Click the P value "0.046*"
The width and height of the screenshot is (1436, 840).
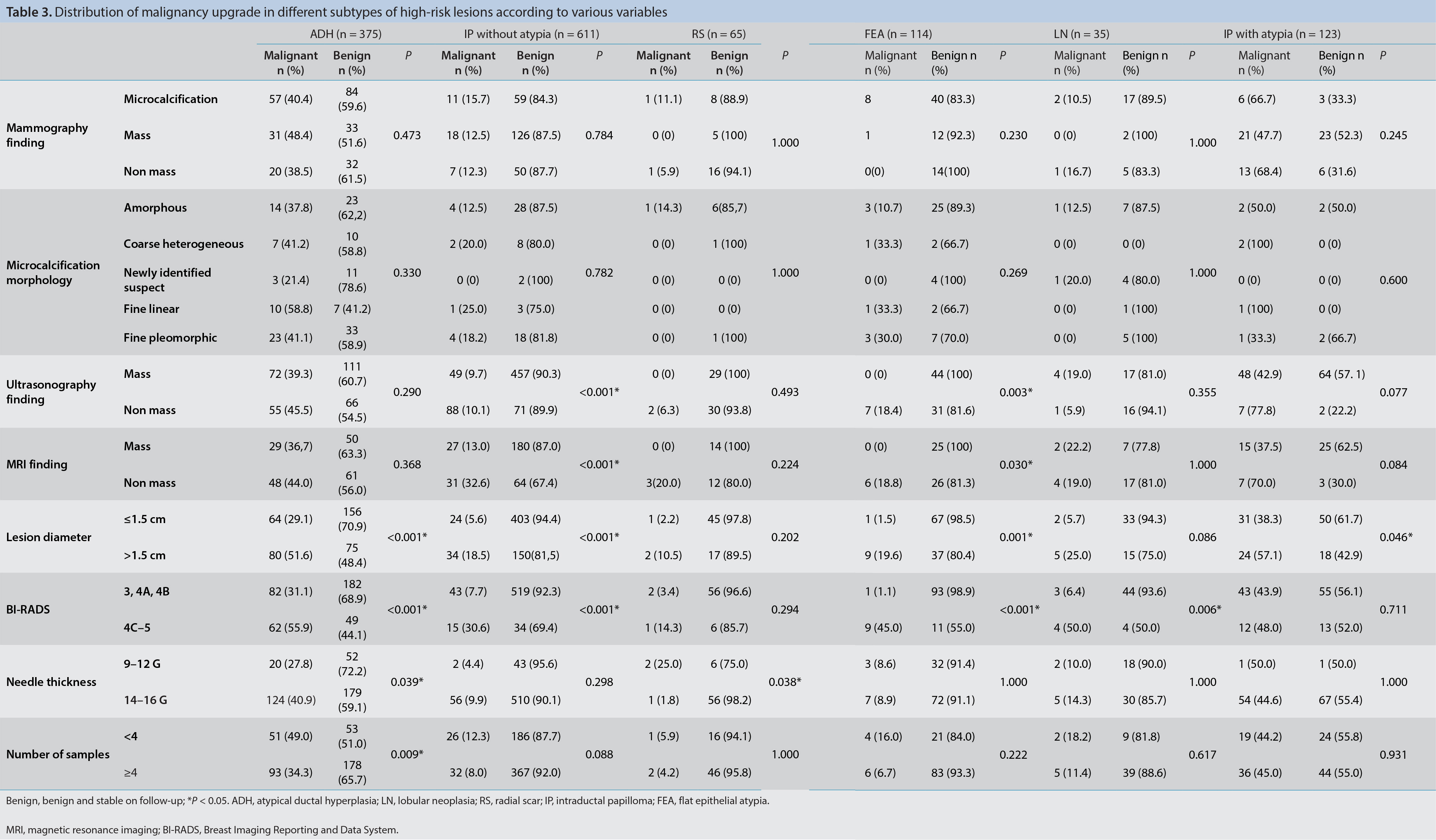1395,537
